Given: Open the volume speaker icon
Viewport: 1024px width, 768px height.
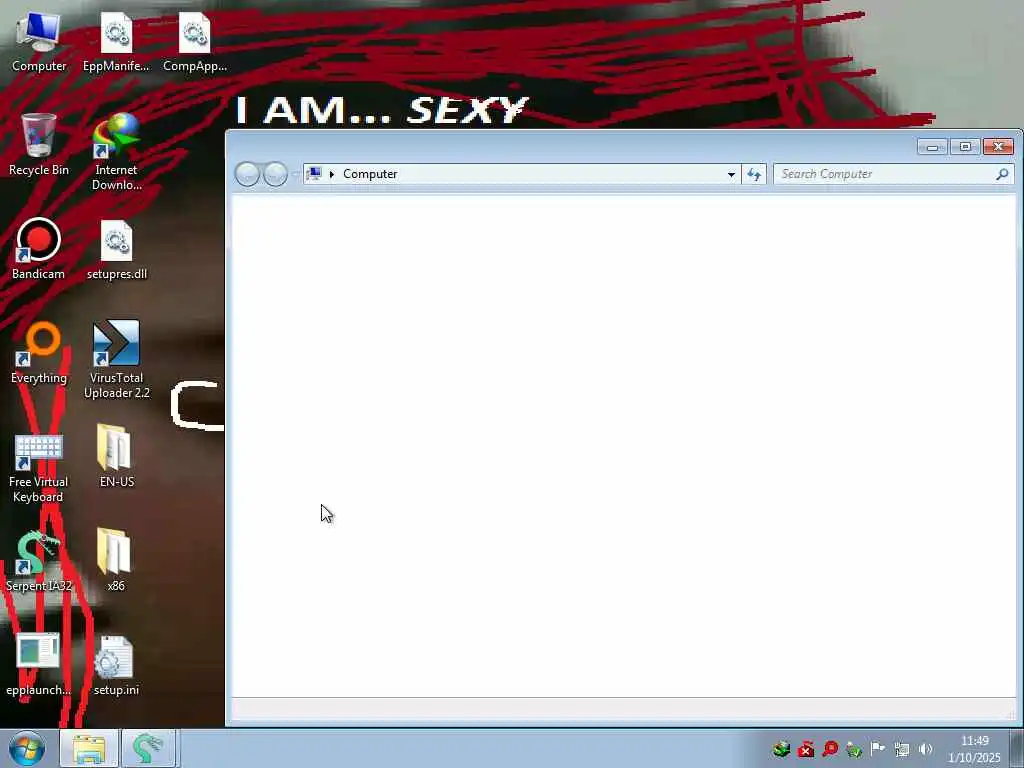Looking at the screenshot, I should pos(925,749).
